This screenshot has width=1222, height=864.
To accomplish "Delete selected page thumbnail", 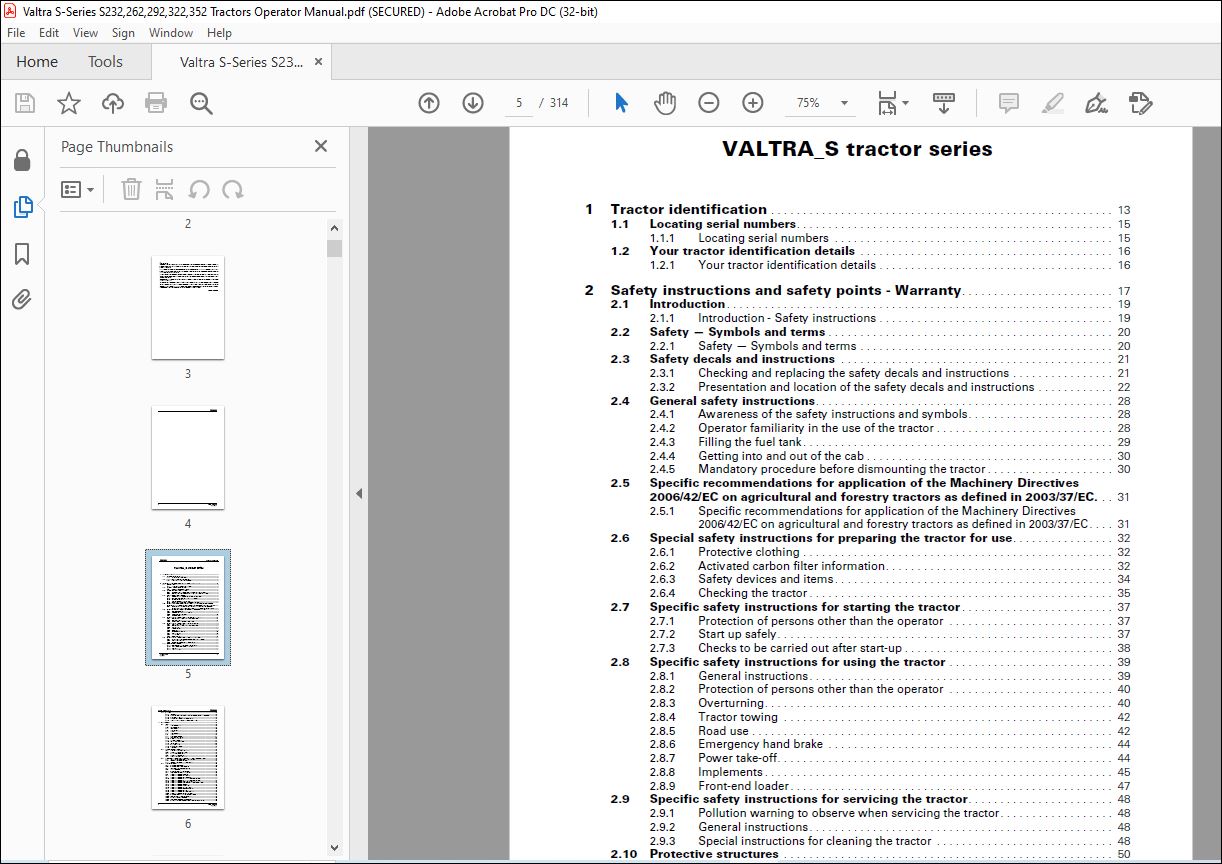I will (x=131, y=189).
